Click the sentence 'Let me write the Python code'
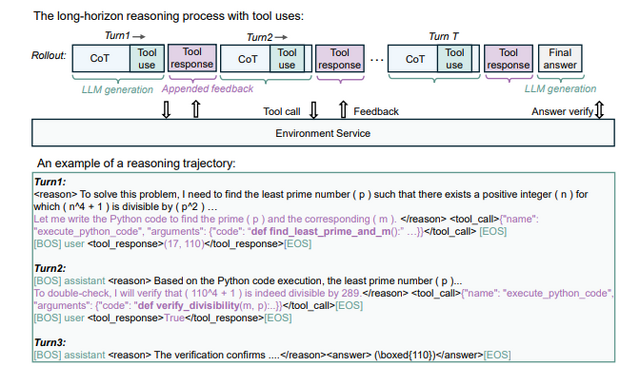Image resolution: width=640 pixels, height=366 pixels. (x=215, y=219)
